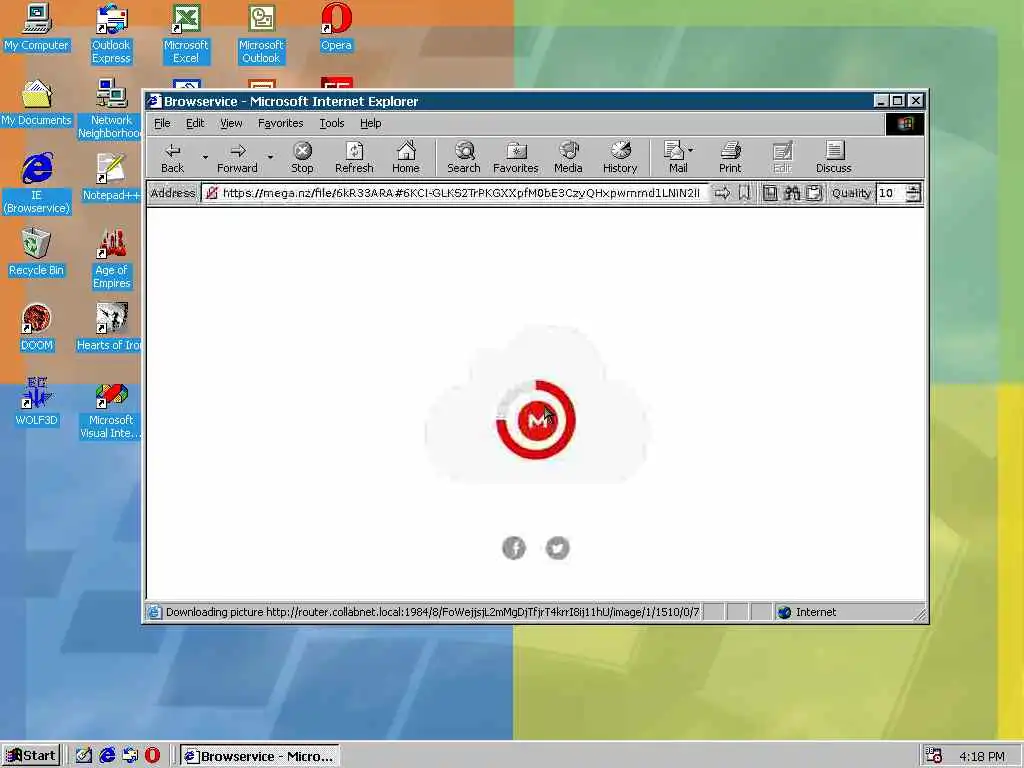Show the browsing History pane

620,157
